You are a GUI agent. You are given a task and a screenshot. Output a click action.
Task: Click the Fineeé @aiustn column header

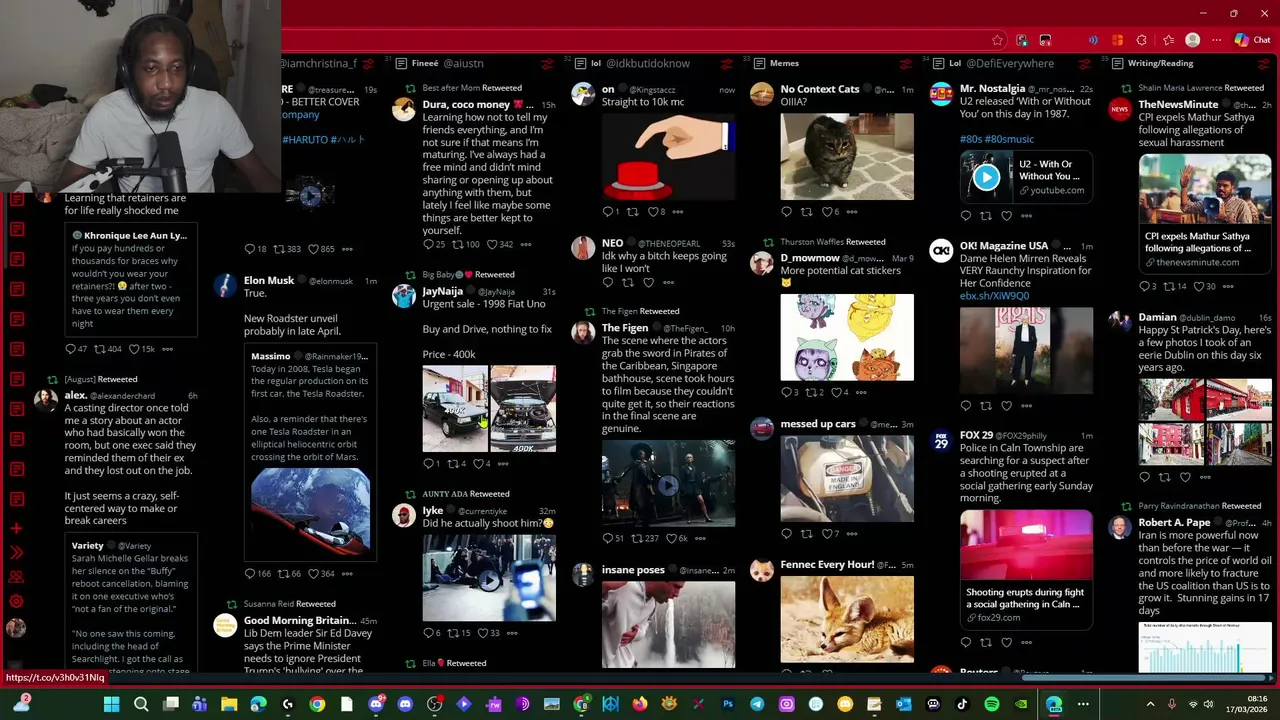pyautogui.click(x=447, y=63)
